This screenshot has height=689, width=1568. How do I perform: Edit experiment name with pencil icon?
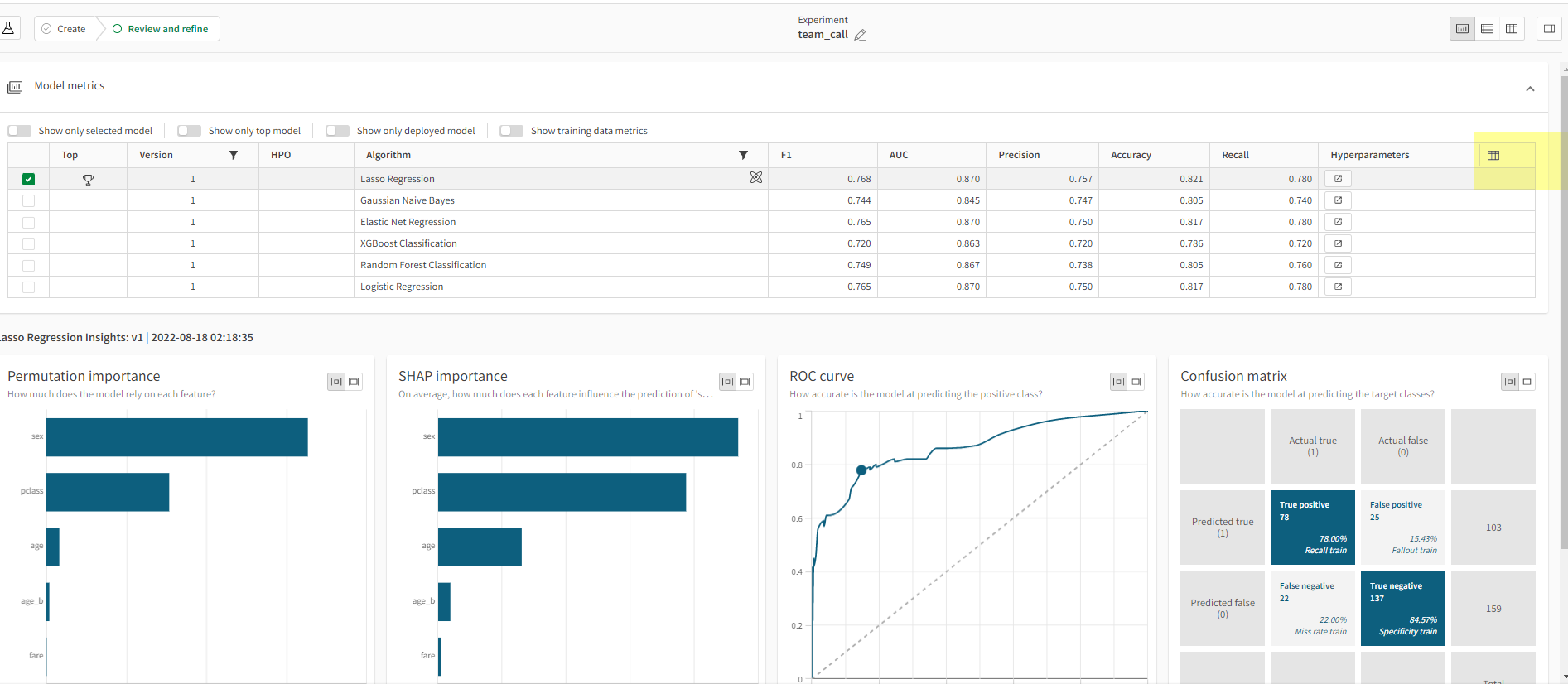pos(860,35)
